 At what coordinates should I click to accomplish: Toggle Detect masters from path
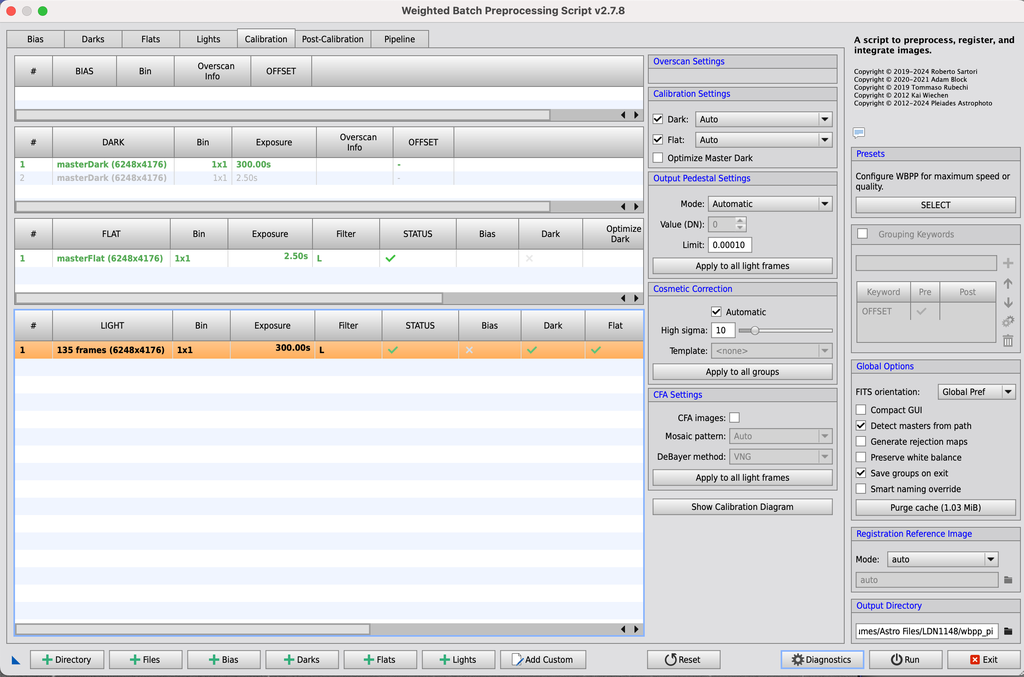tap(861, 426)
